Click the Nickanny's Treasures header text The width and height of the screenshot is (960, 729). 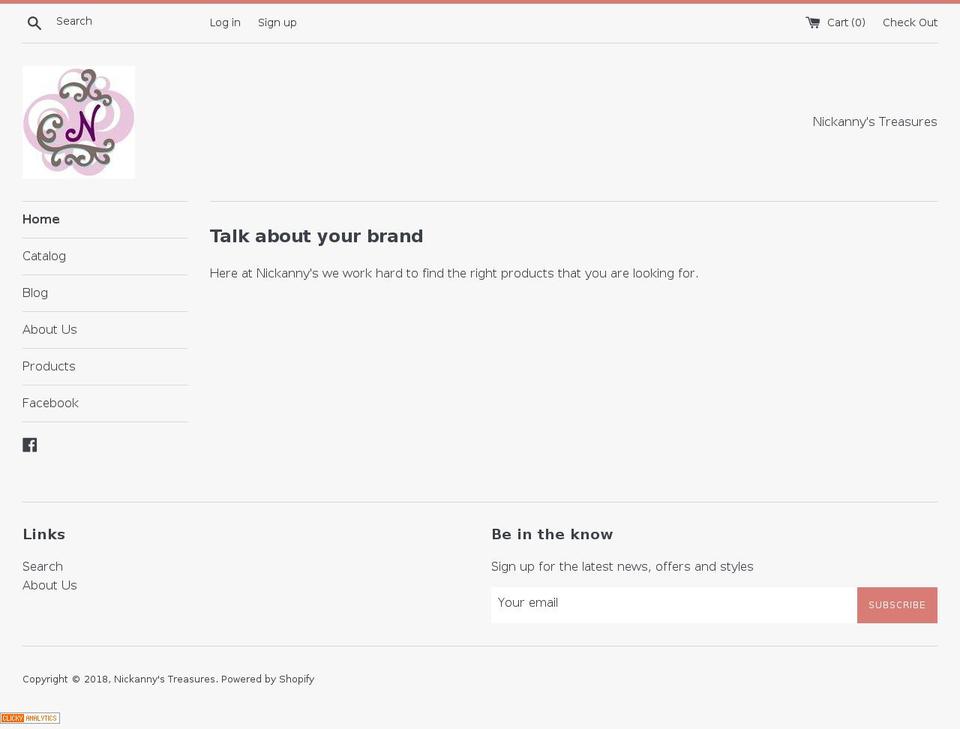(874, 122)
